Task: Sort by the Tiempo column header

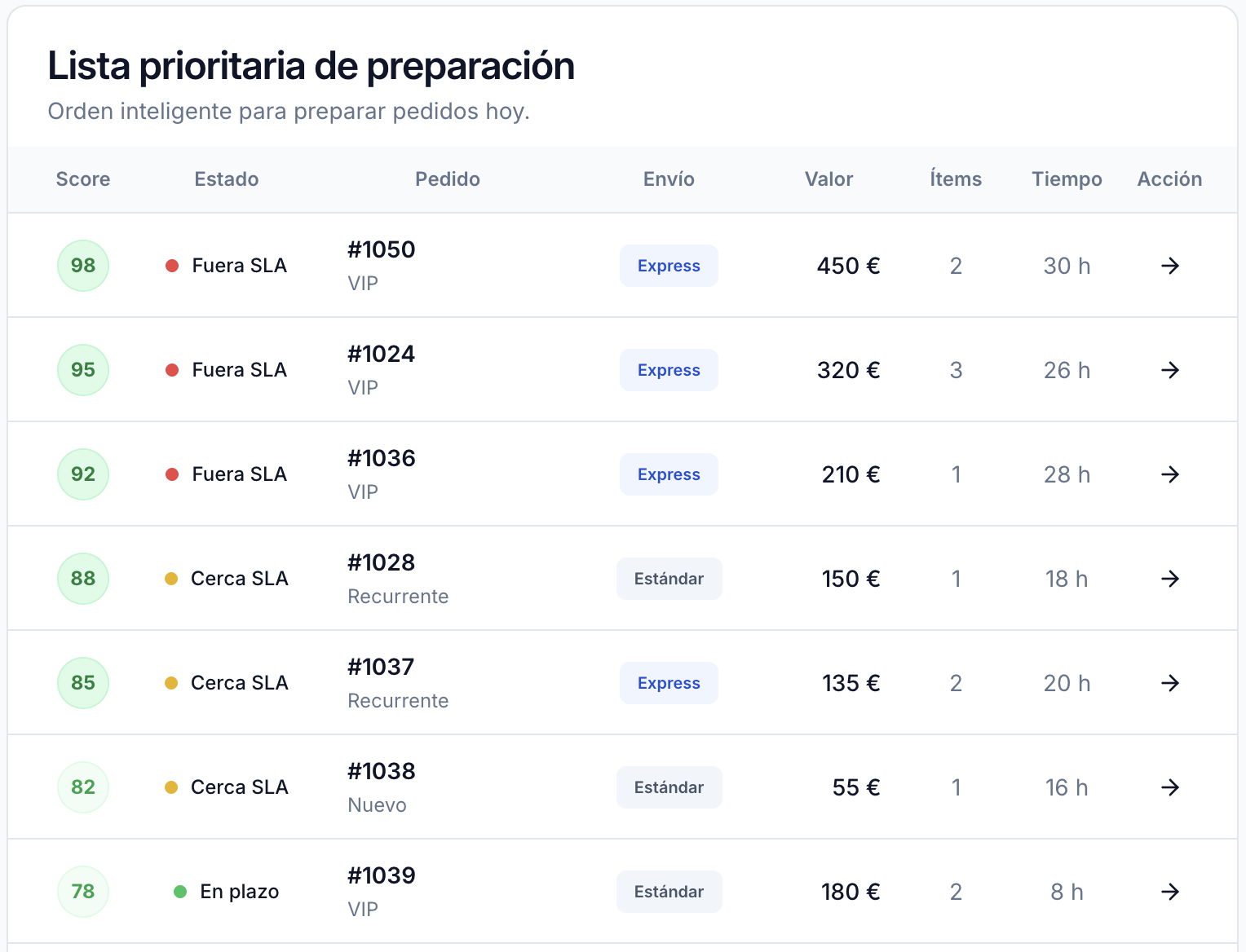Action: tap(1067, 179)
